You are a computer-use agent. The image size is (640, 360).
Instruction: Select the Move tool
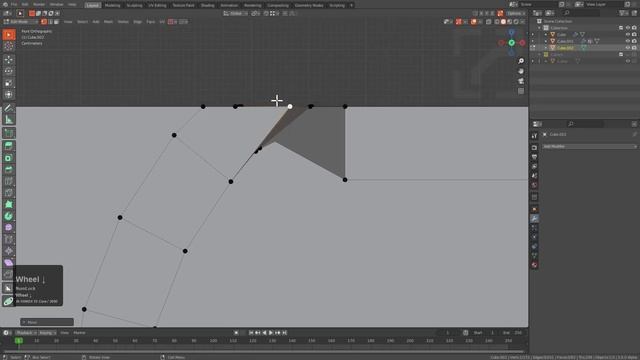9,60
